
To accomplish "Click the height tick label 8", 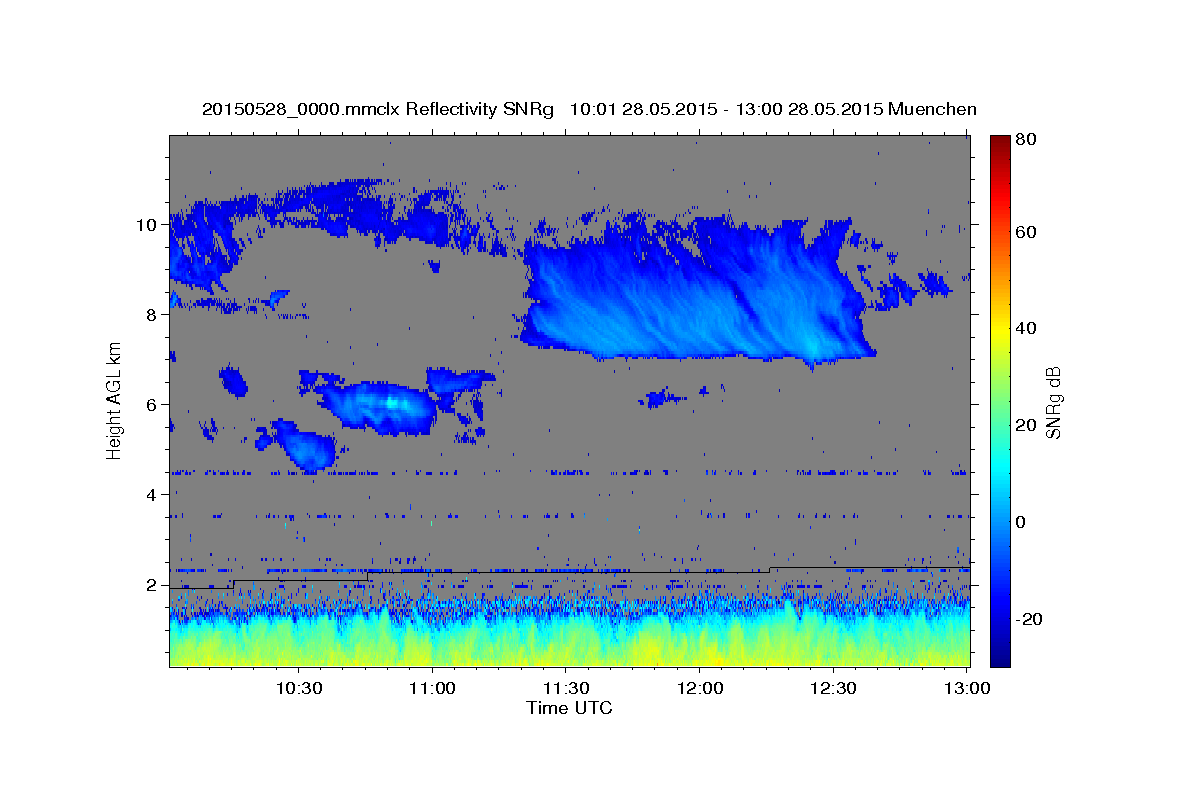I will (x=152, y=314).
